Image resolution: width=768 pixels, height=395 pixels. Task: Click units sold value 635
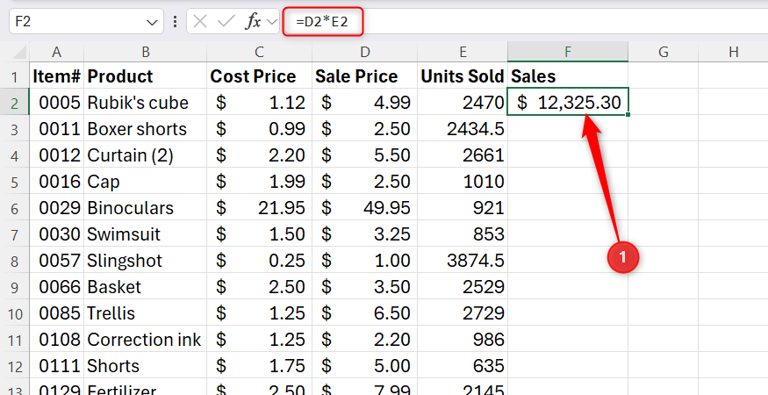pyautogui.click(x=462, y=366)
